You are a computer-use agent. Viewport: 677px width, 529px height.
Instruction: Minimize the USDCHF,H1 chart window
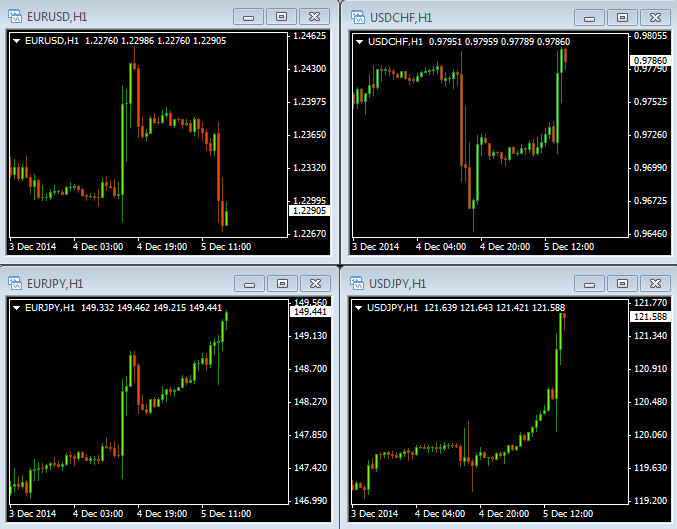pyautogui.click(x=589, y=18)
